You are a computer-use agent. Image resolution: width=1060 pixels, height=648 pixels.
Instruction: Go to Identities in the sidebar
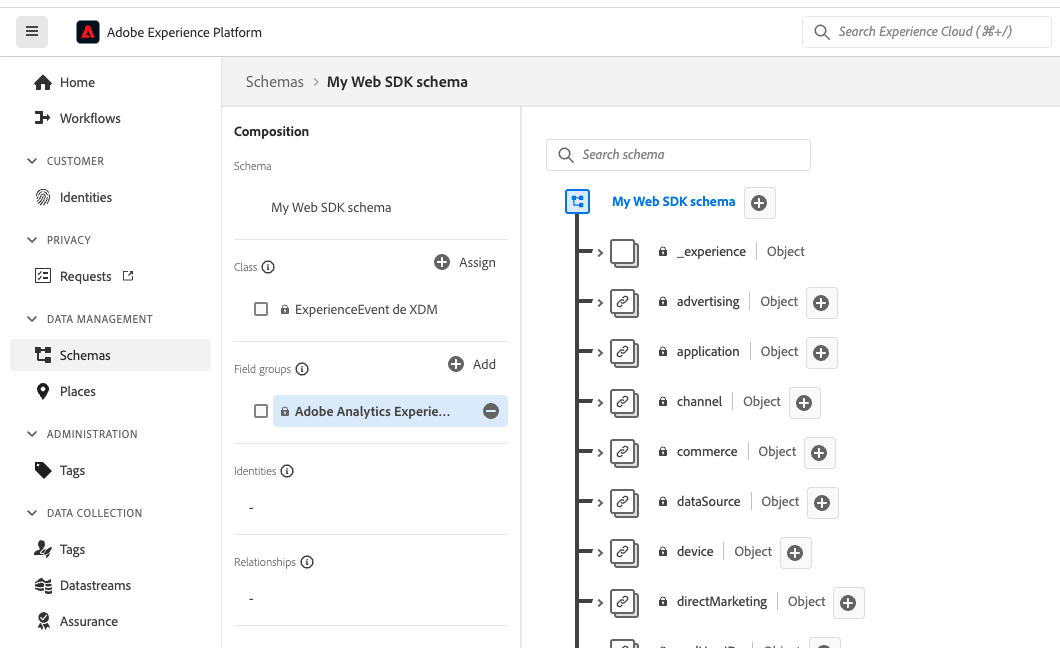85,197
